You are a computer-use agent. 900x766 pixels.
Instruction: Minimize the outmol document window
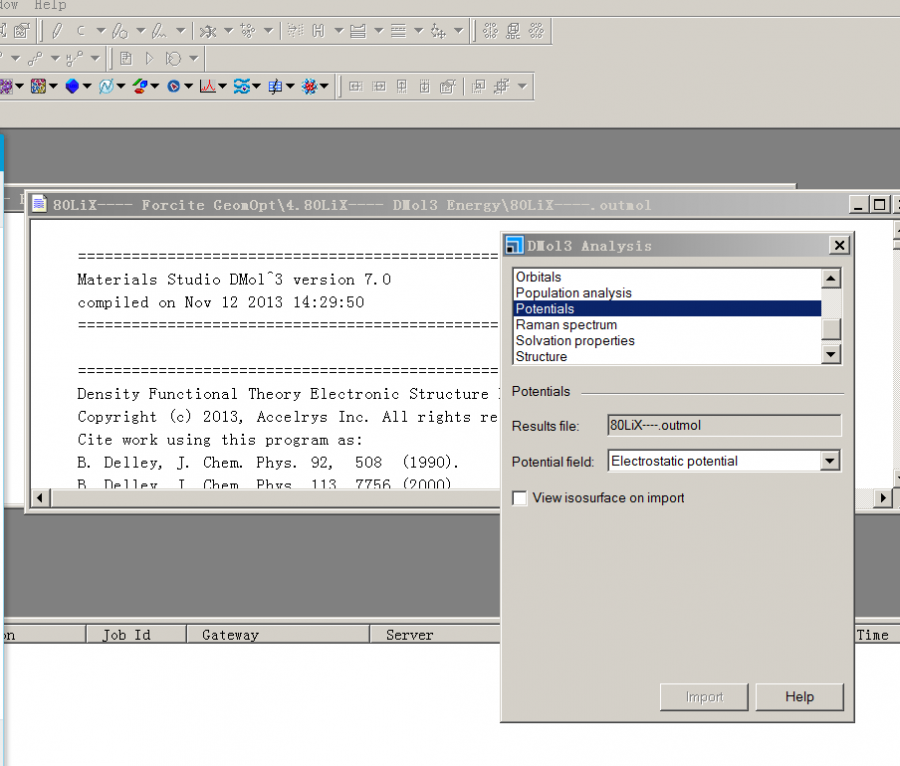[x=858, y=204]
